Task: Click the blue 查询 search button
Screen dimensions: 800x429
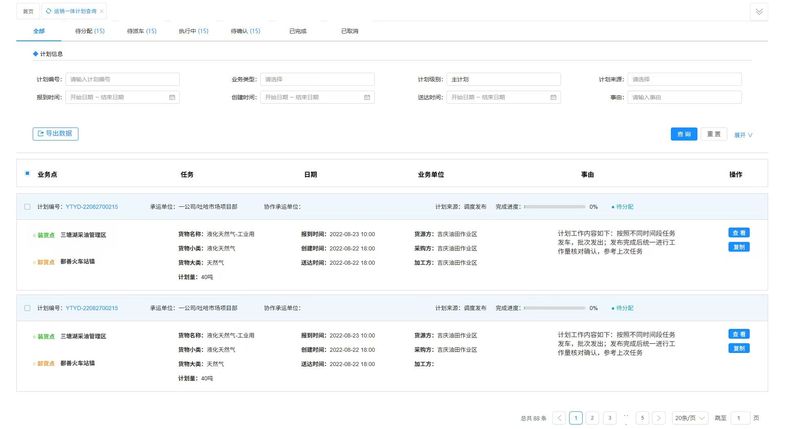Action: [684, 133]
